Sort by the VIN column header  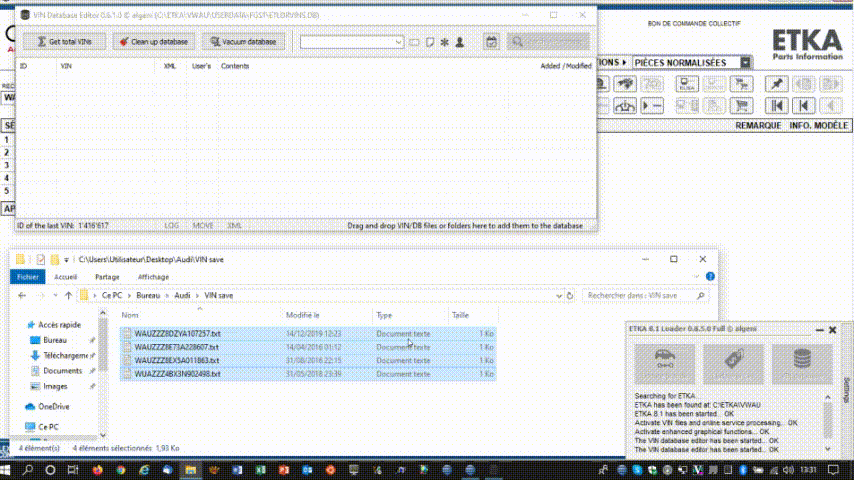(x=66, y=66)
